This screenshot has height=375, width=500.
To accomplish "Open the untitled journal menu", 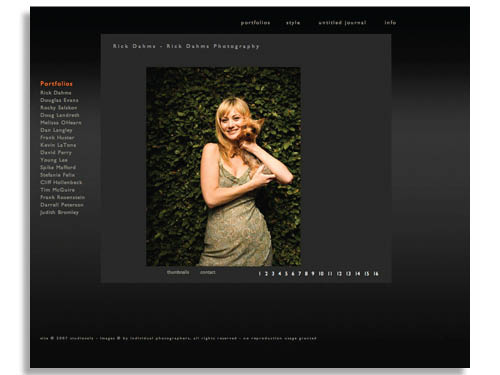I will (x=342, y=23).
